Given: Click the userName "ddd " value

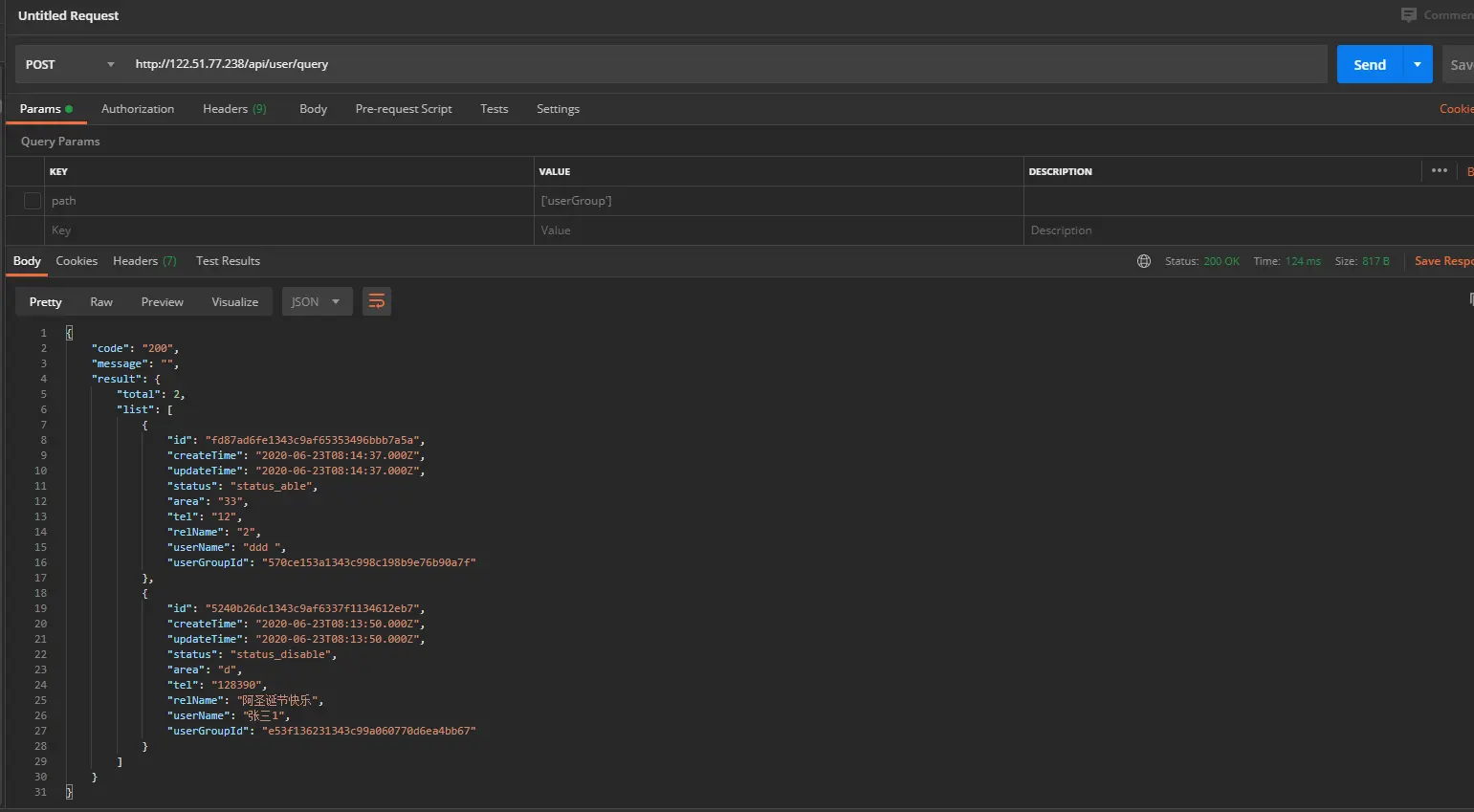Looking at the screenshot, I should point(262,547).
